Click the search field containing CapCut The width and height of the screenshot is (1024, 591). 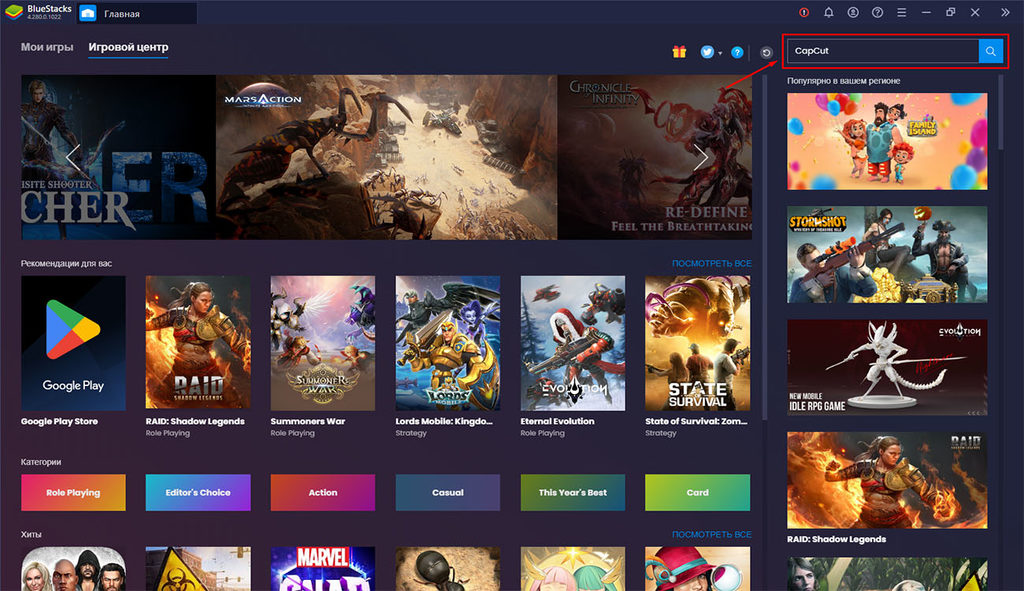(882, 51)
